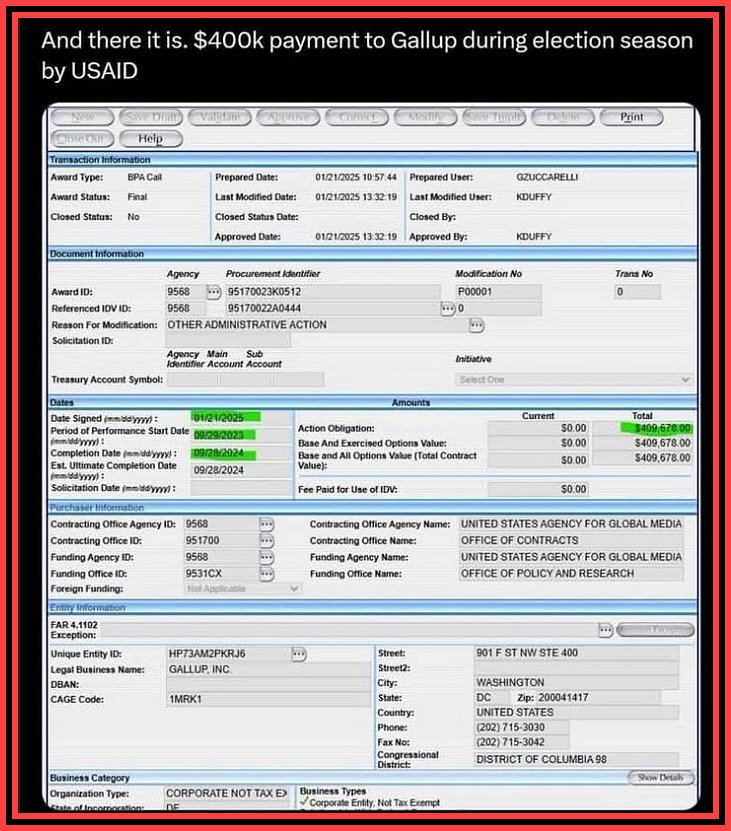Open the Foreign Funding dropdown
The width and height of the screenshot is (731, 831).
tap(241, 590)
